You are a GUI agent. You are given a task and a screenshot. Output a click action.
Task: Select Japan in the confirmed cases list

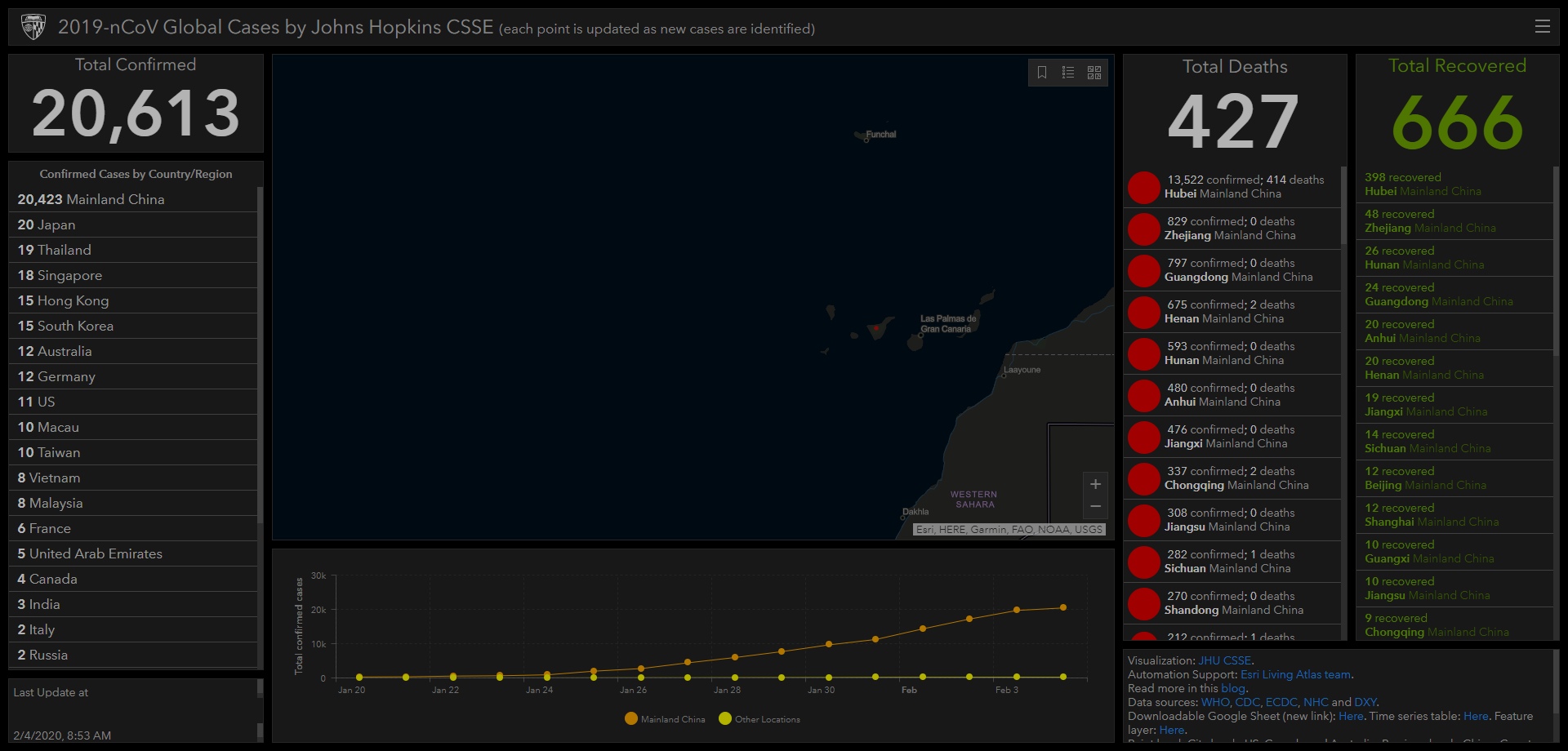pos(47,224)
